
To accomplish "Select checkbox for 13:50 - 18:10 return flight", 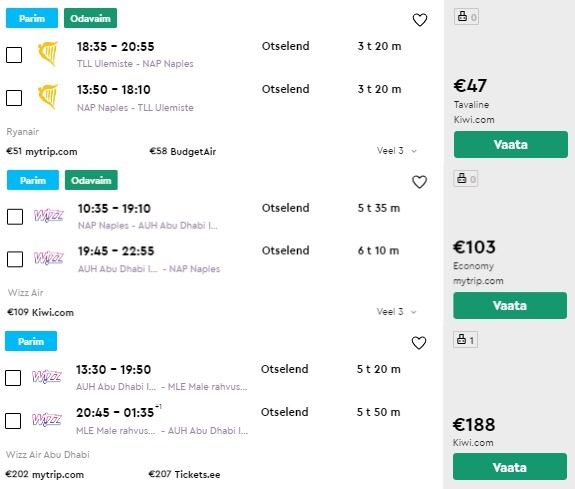I will (x=14, y=98).
